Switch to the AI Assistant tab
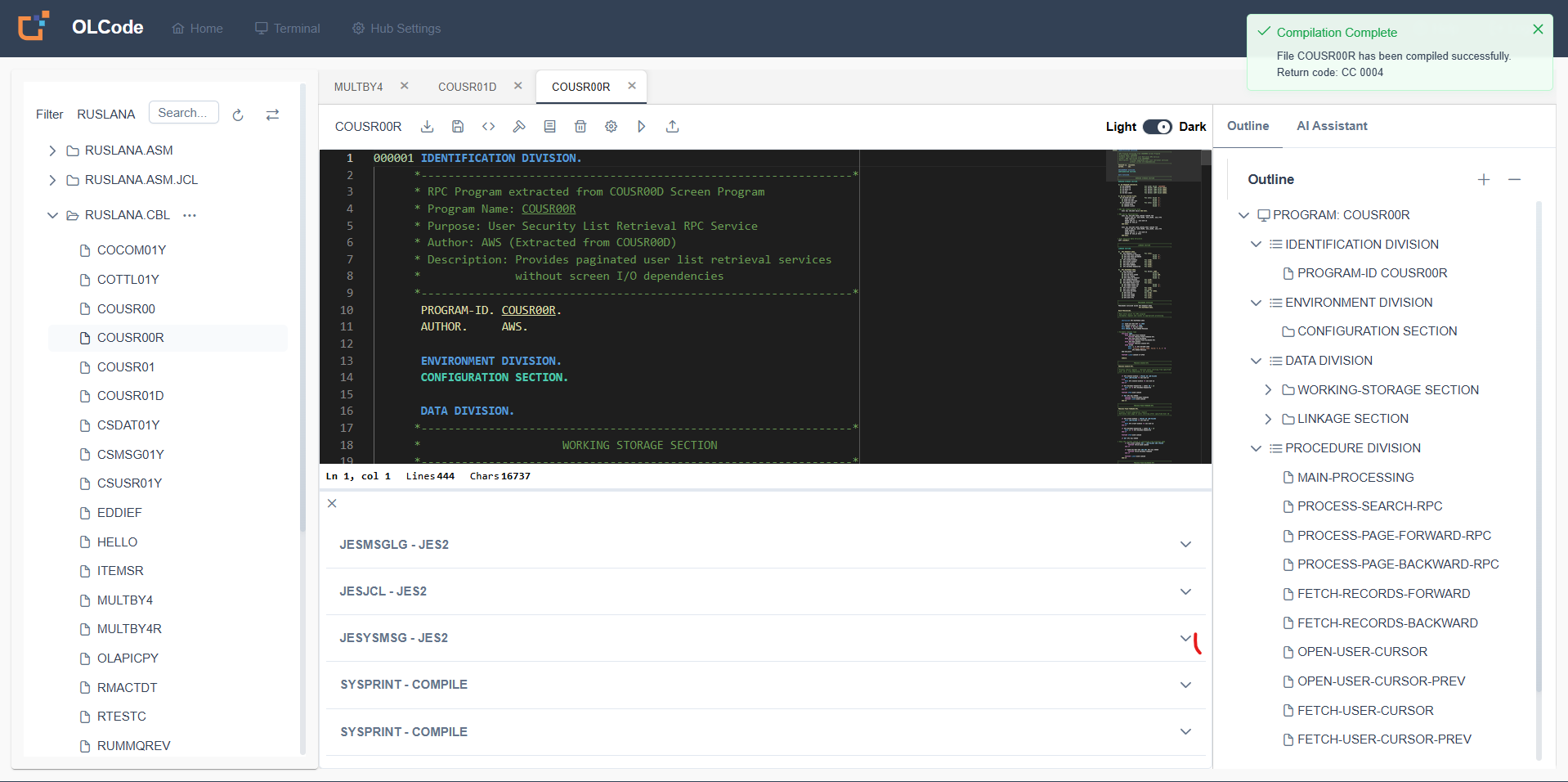The image size is (1568, 782). pyautogui.click(x=1331, y=126)
